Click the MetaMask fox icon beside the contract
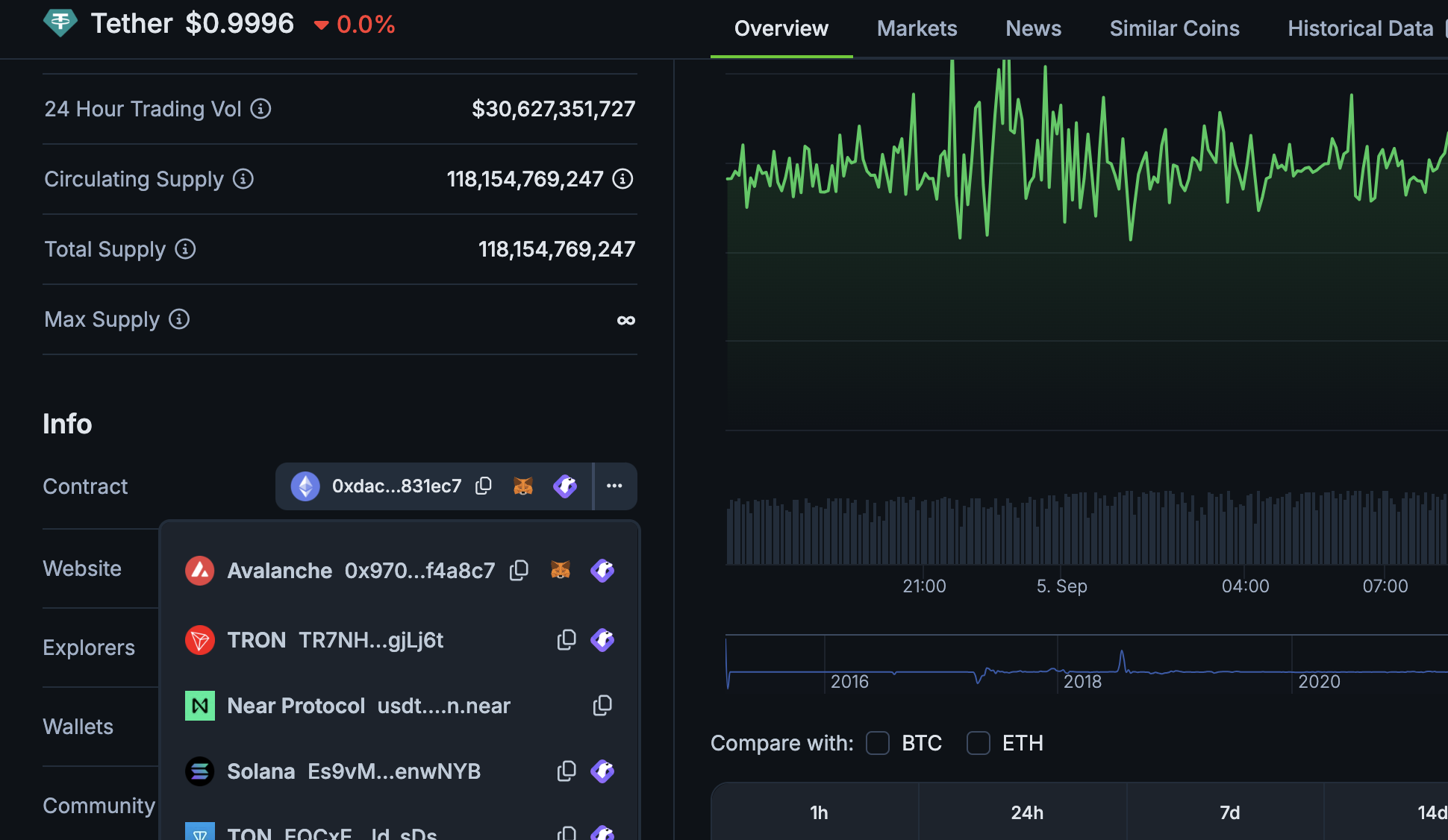This screenshot has width=1448, height=840. tap(523, 486)
